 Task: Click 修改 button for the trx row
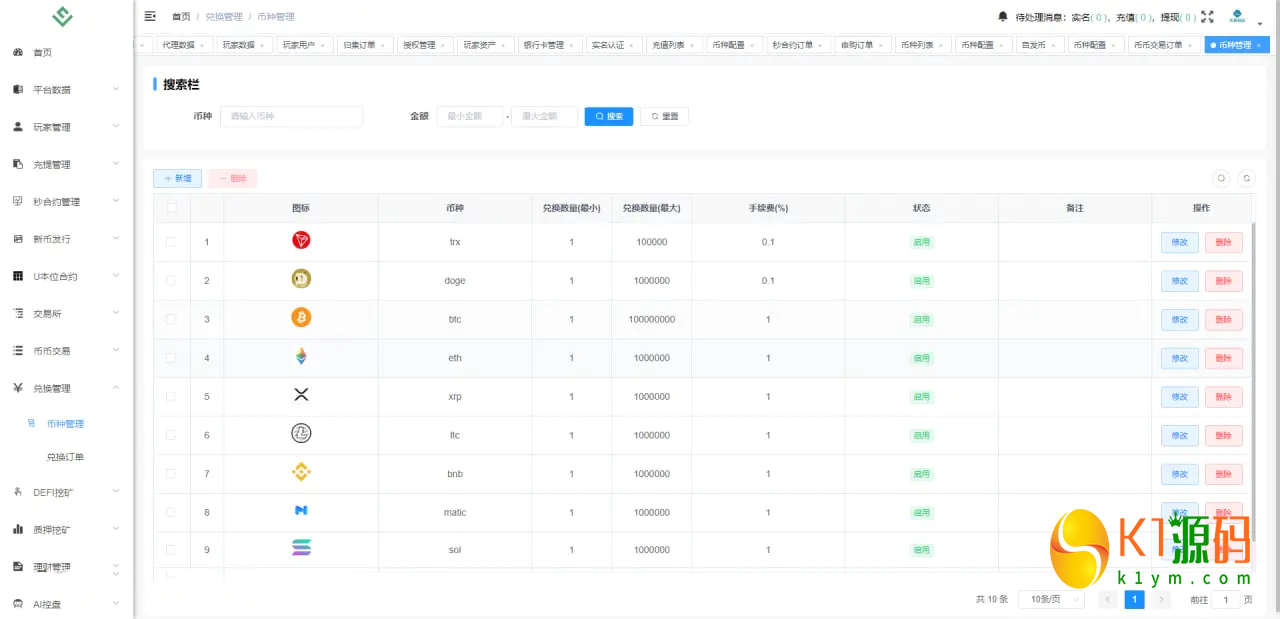click(1179, 242)
